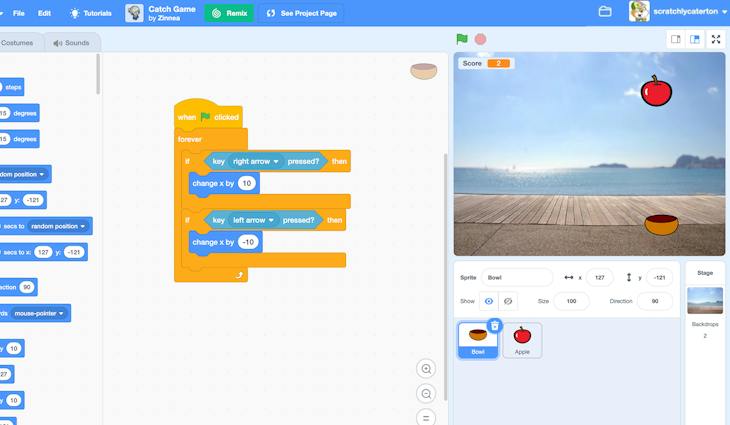730x425 pixels.
Task: Click the -10 value in change x block
Action: [x=248, y=242]
